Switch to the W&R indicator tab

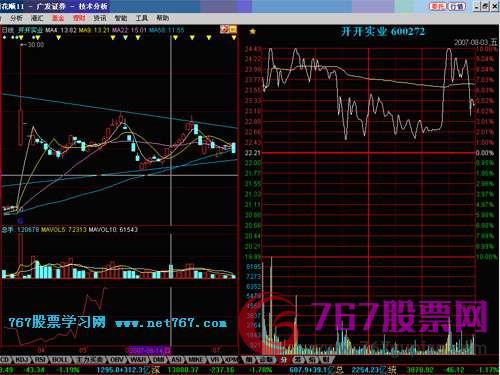click(138, 360)
